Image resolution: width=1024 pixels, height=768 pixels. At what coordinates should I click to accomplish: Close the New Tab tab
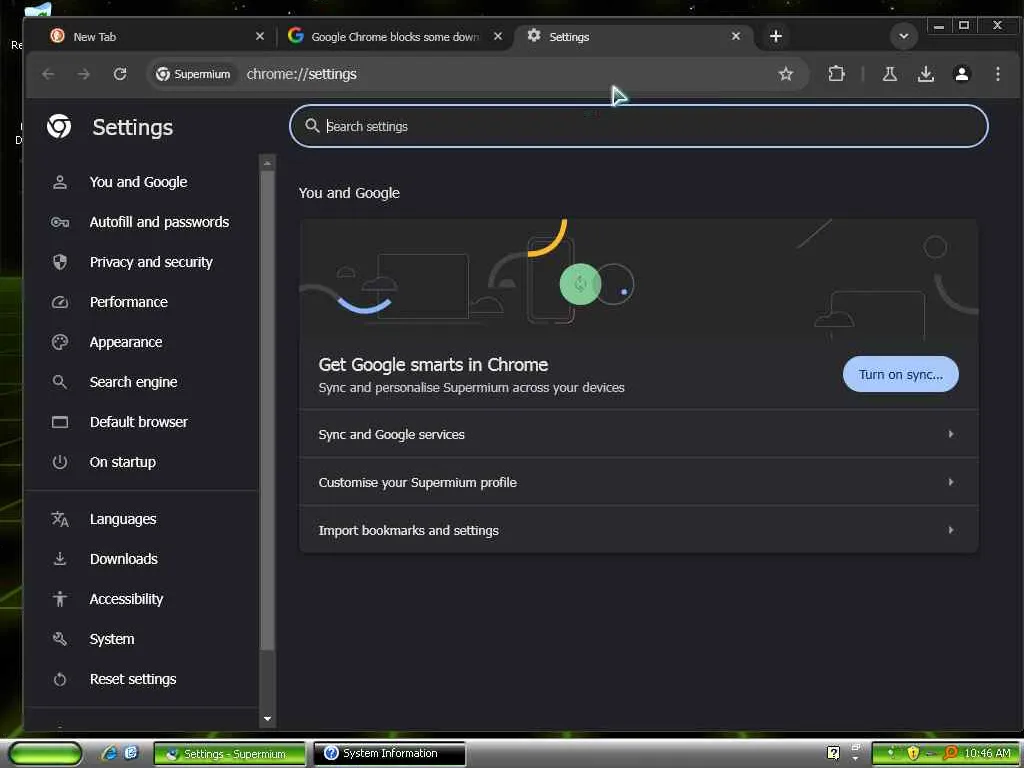click(x=259, y=37)
